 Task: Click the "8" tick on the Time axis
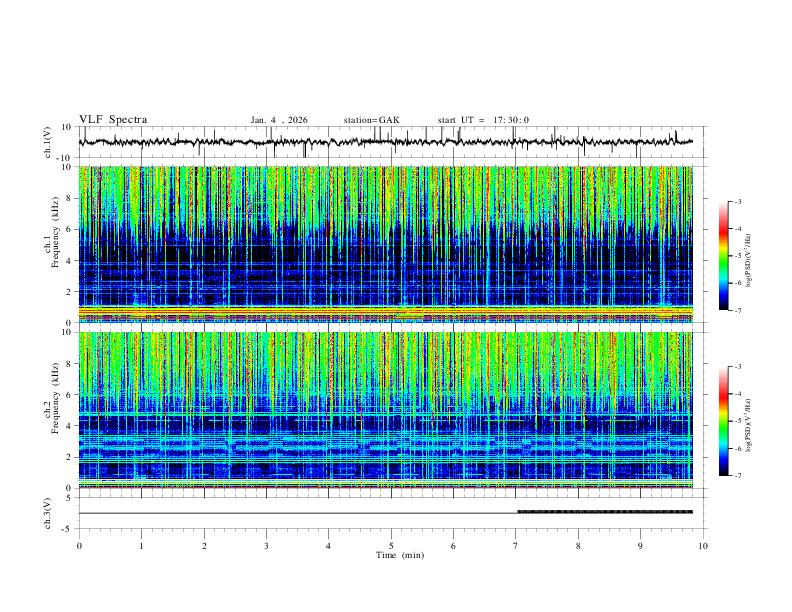point(578,546)
